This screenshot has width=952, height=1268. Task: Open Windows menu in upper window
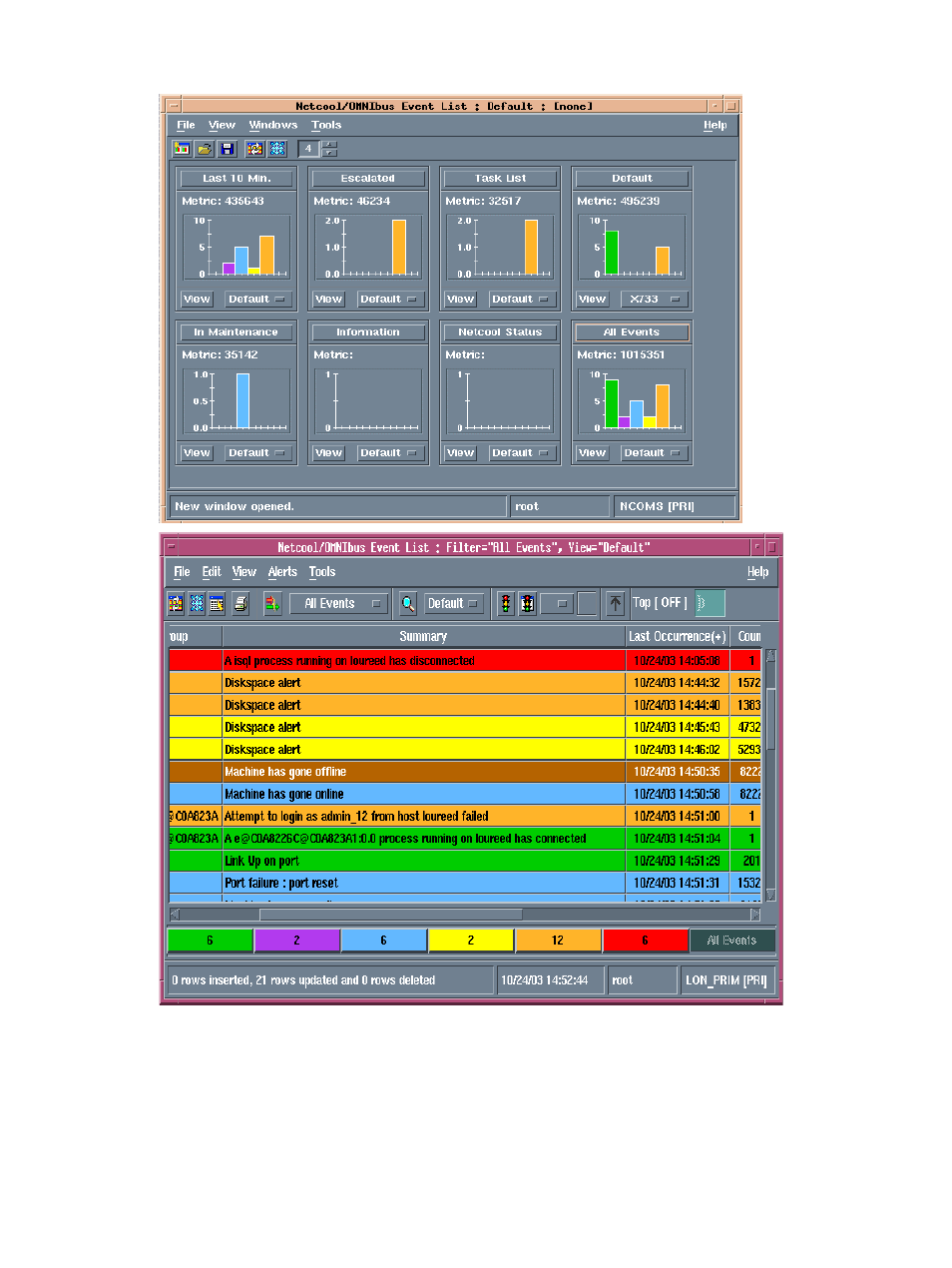tap(273, 125)
